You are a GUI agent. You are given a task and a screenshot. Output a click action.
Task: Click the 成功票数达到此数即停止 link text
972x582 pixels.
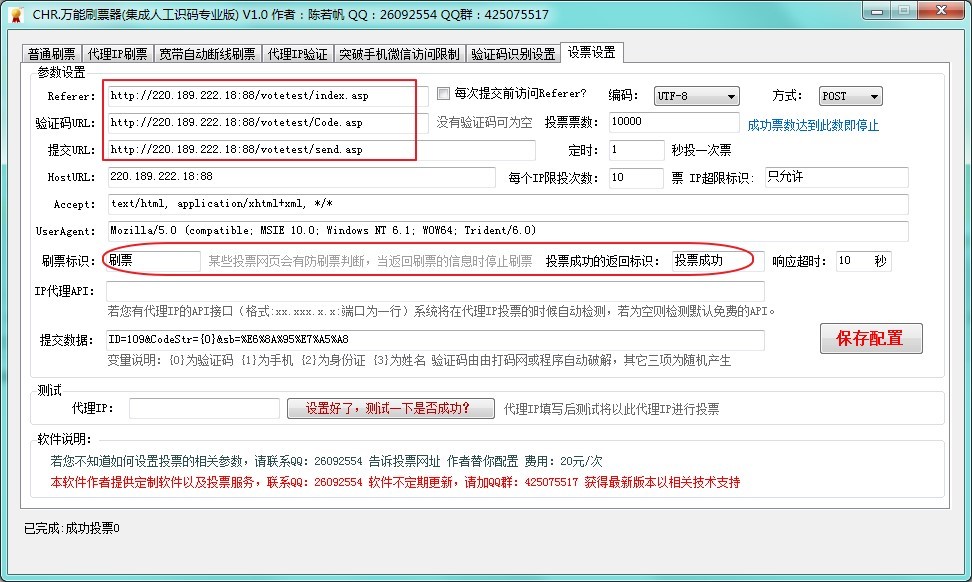(813, 125)
